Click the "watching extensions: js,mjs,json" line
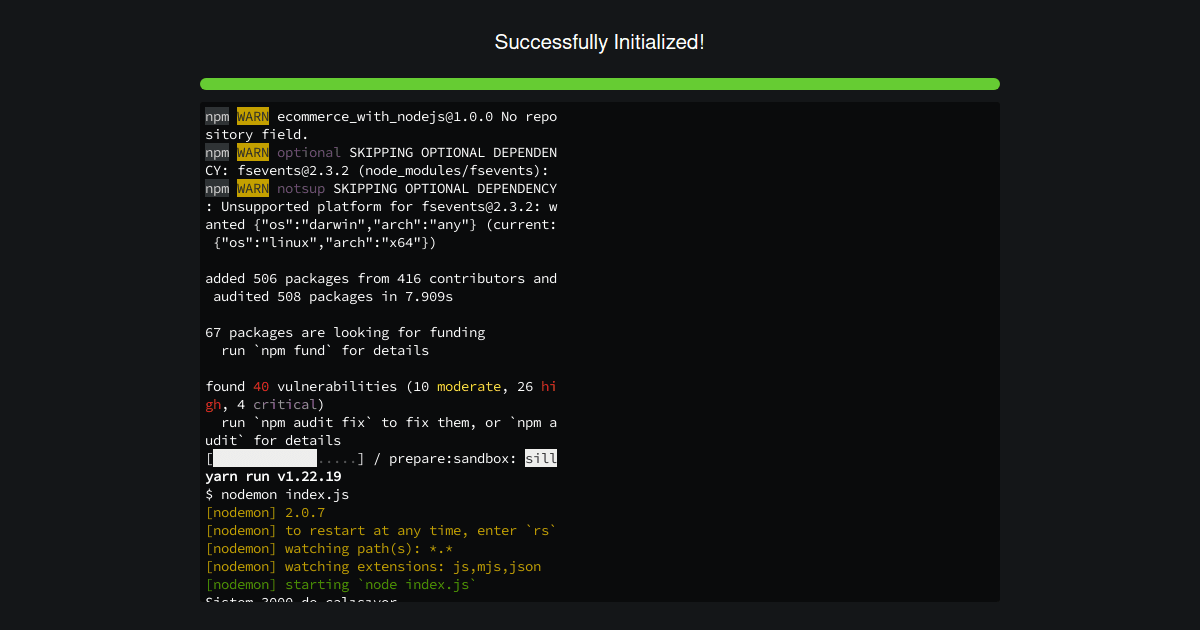The width and height of the screenshot is (1200, 630). (x=373, y=566)
